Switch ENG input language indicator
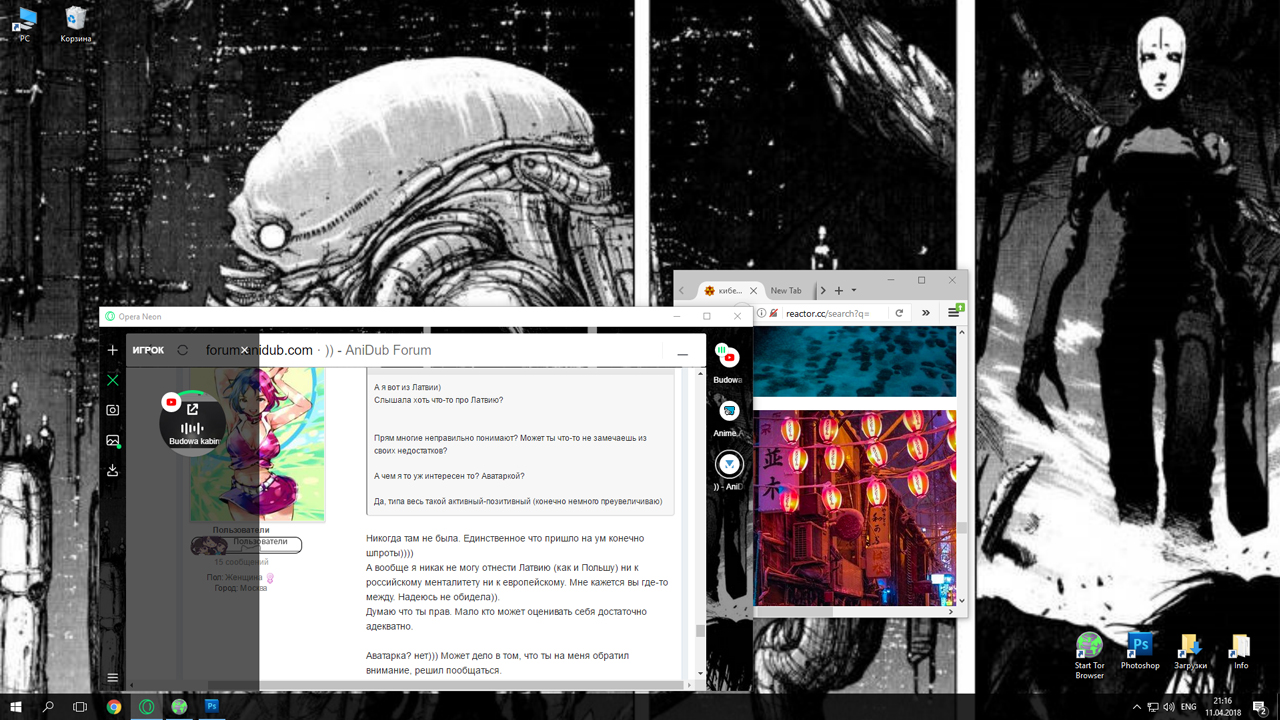 pos(1188,707)
